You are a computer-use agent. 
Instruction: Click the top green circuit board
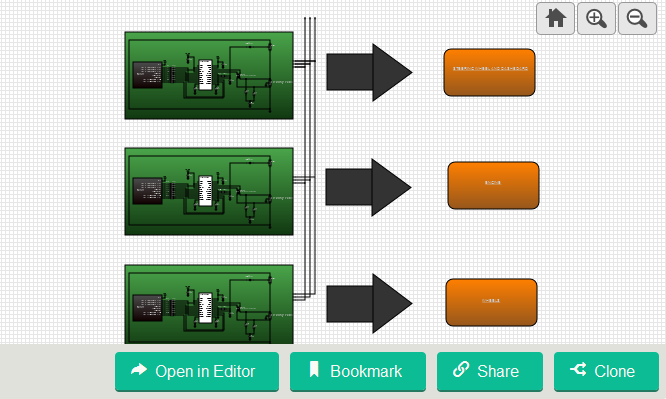click(x=209, y=75)
